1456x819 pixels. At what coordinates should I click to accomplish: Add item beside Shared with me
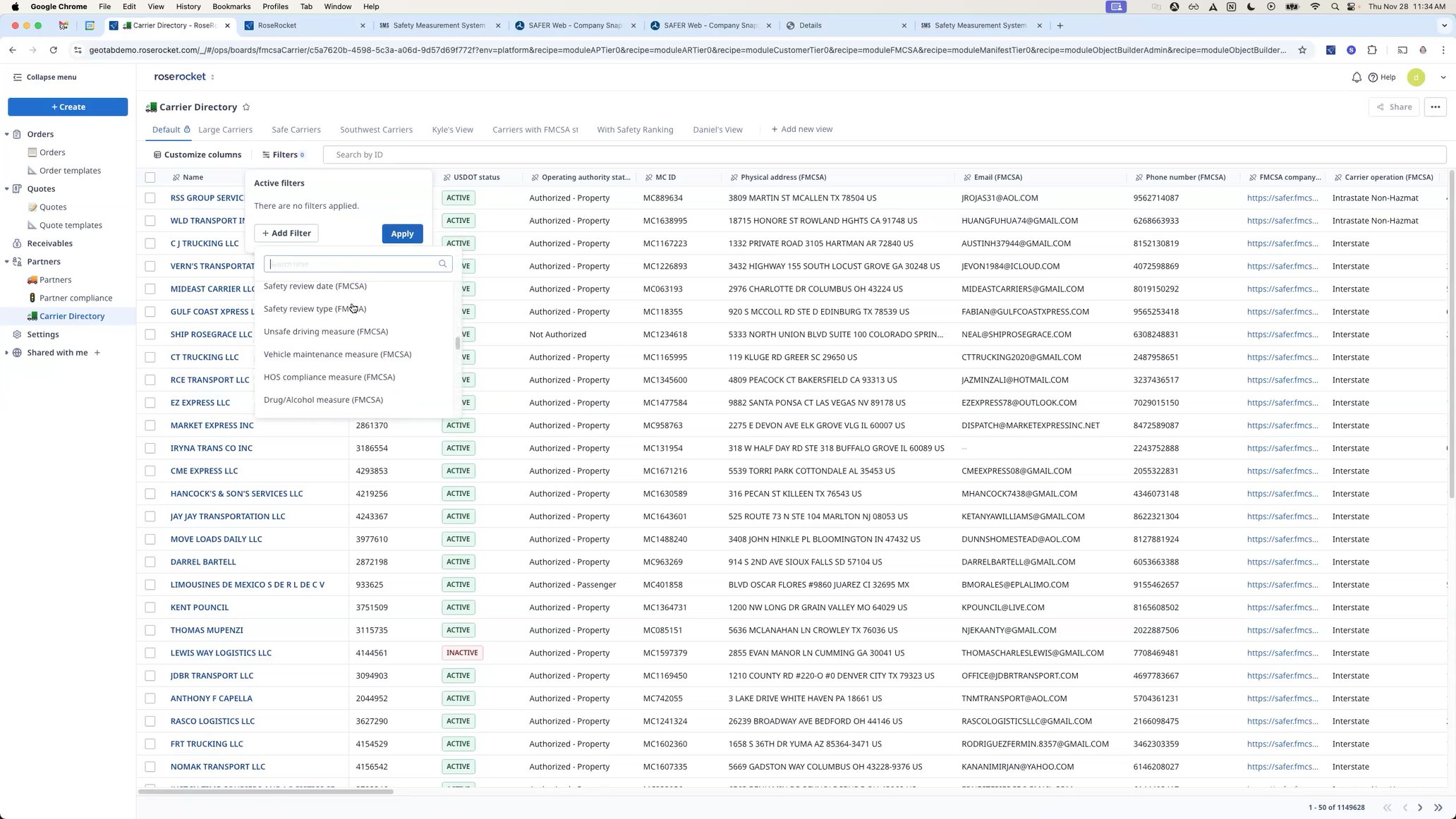97,353
